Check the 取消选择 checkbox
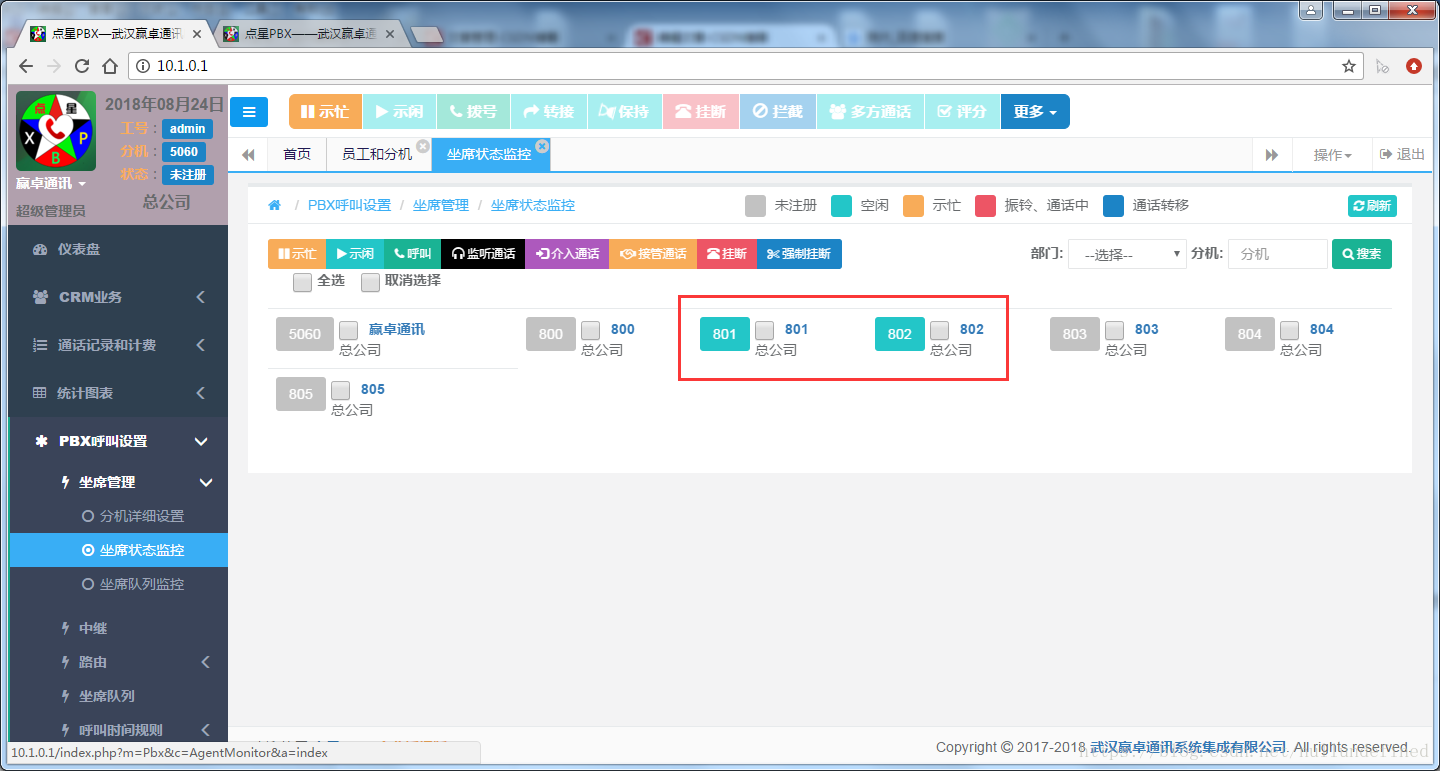The image size is (1440, 771). click(370, 283)
